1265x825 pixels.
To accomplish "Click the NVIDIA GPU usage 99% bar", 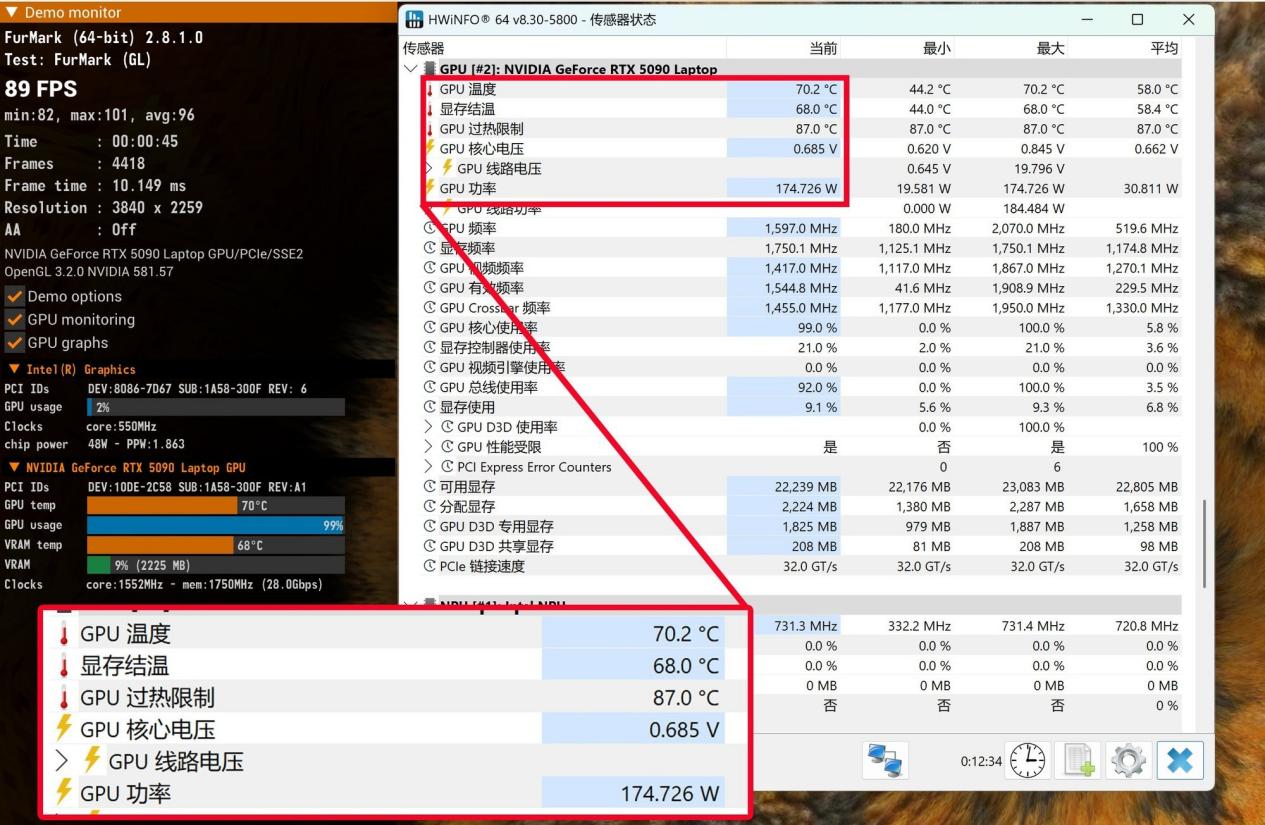I will tap(215, 525).
